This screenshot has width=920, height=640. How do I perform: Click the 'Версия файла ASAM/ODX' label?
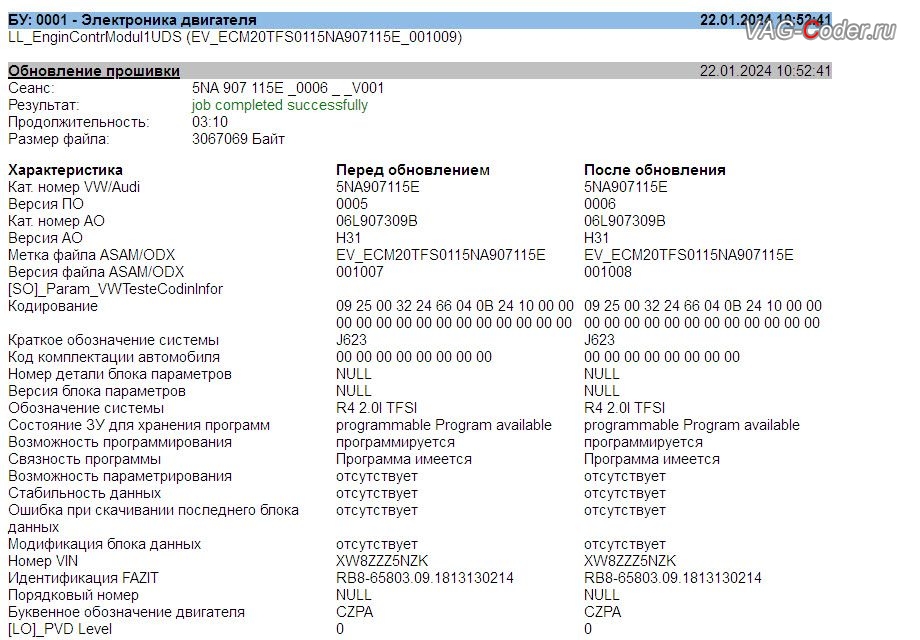96,272
